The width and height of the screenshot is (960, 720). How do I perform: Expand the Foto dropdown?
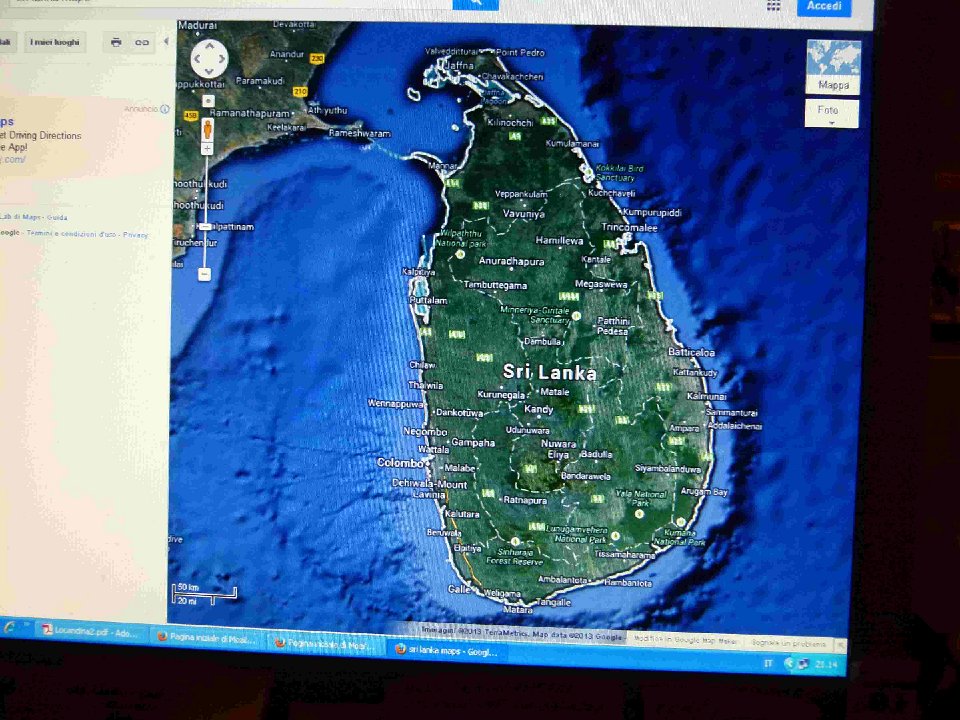click(831, 114)
